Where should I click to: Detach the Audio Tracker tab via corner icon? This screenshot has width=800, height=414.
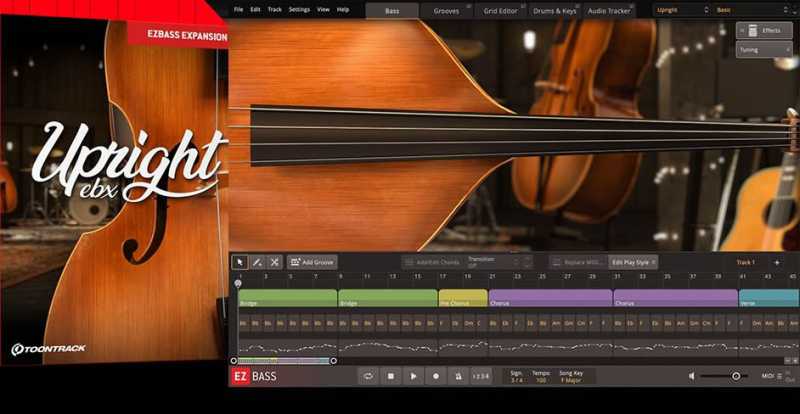click(x=632, y=6)
